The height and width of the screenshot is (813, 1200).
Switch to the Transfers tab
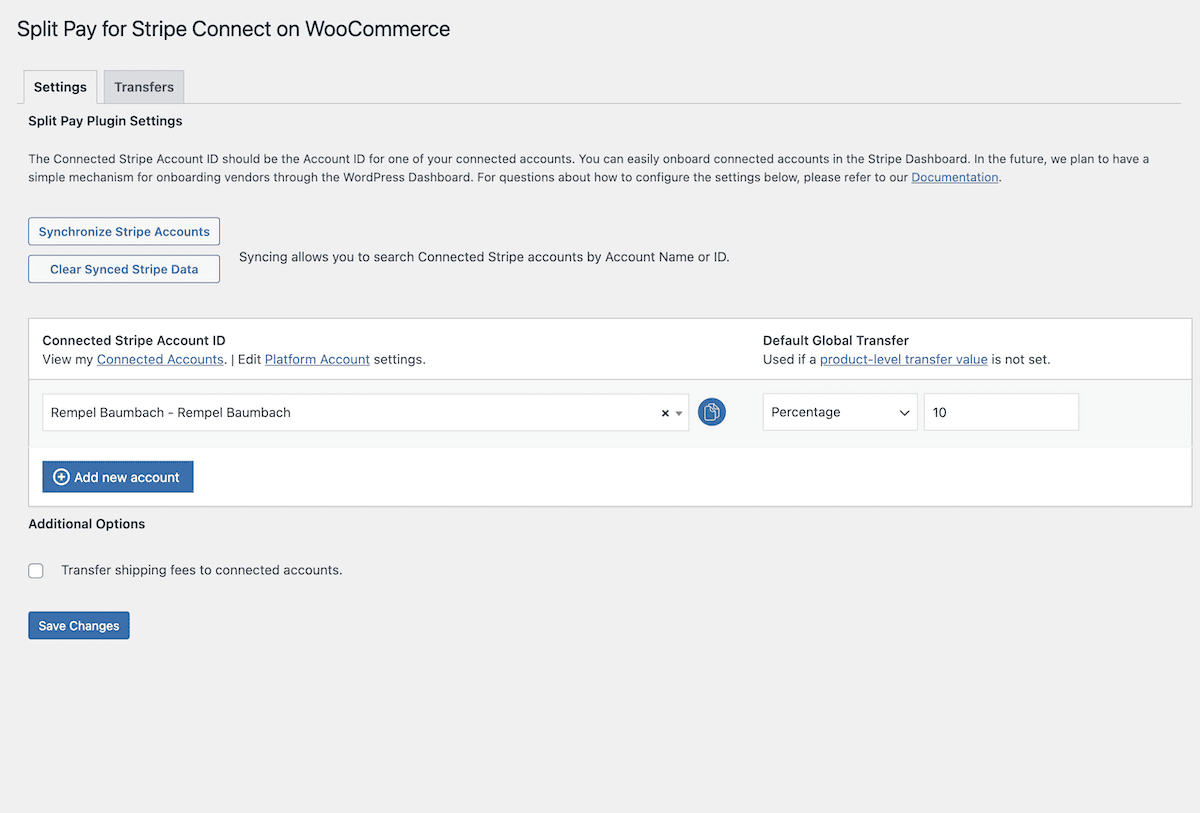coord(144,87)
